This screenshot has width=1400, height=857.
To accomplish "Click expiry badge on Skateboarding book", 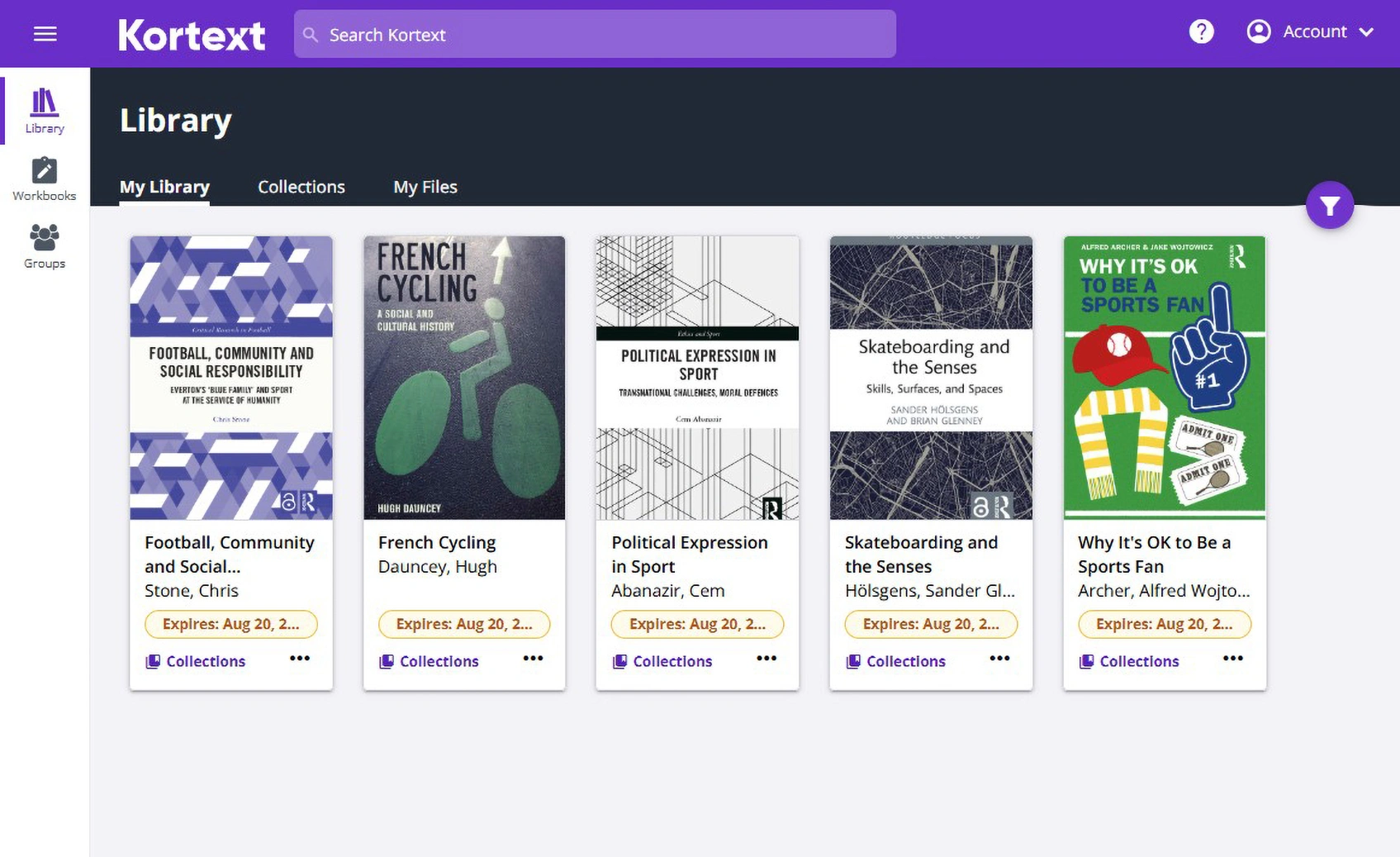I will click(931, 624).
